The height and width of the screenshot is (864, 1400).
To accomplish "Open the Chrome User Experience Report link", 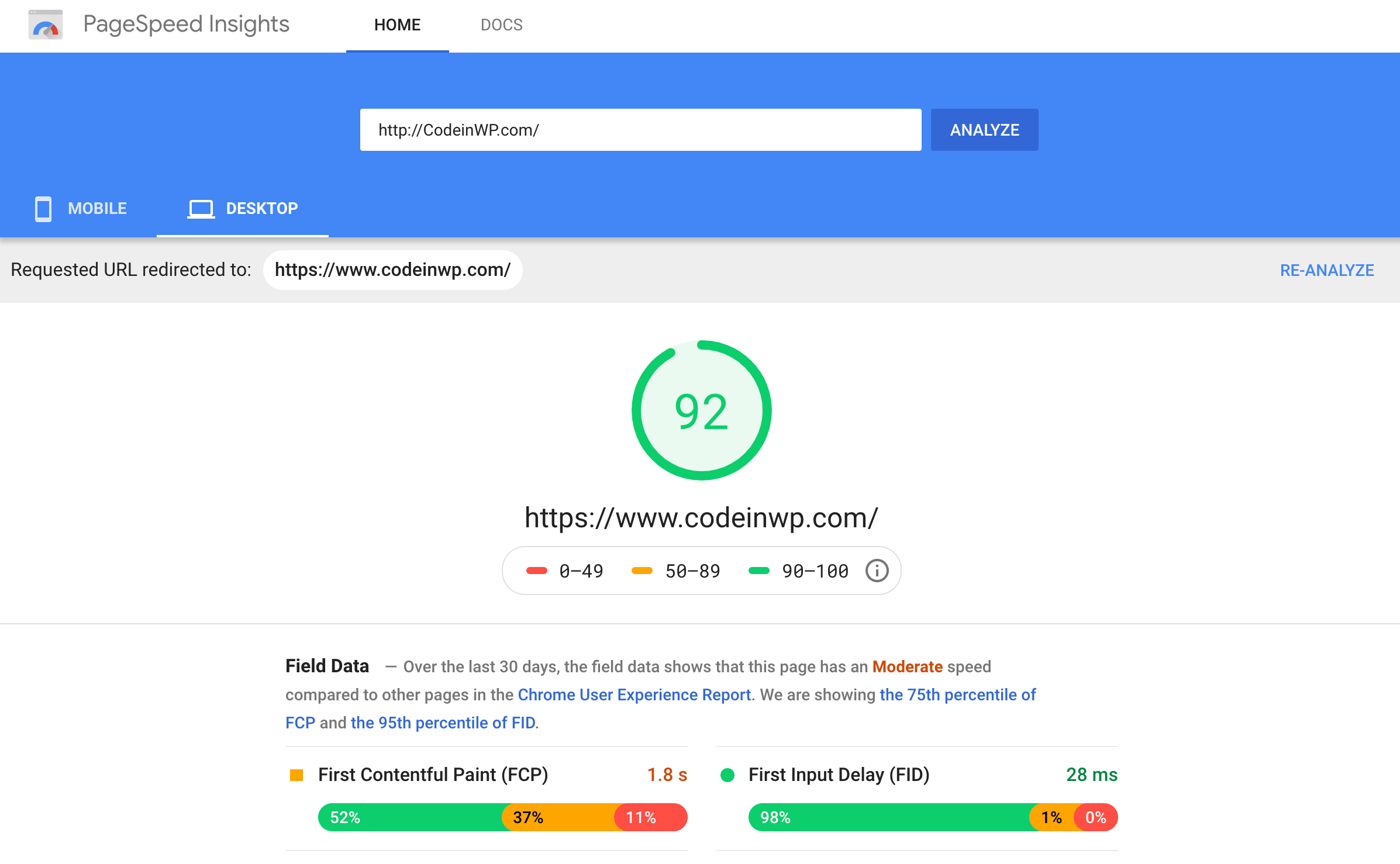I will pos(635,694).
